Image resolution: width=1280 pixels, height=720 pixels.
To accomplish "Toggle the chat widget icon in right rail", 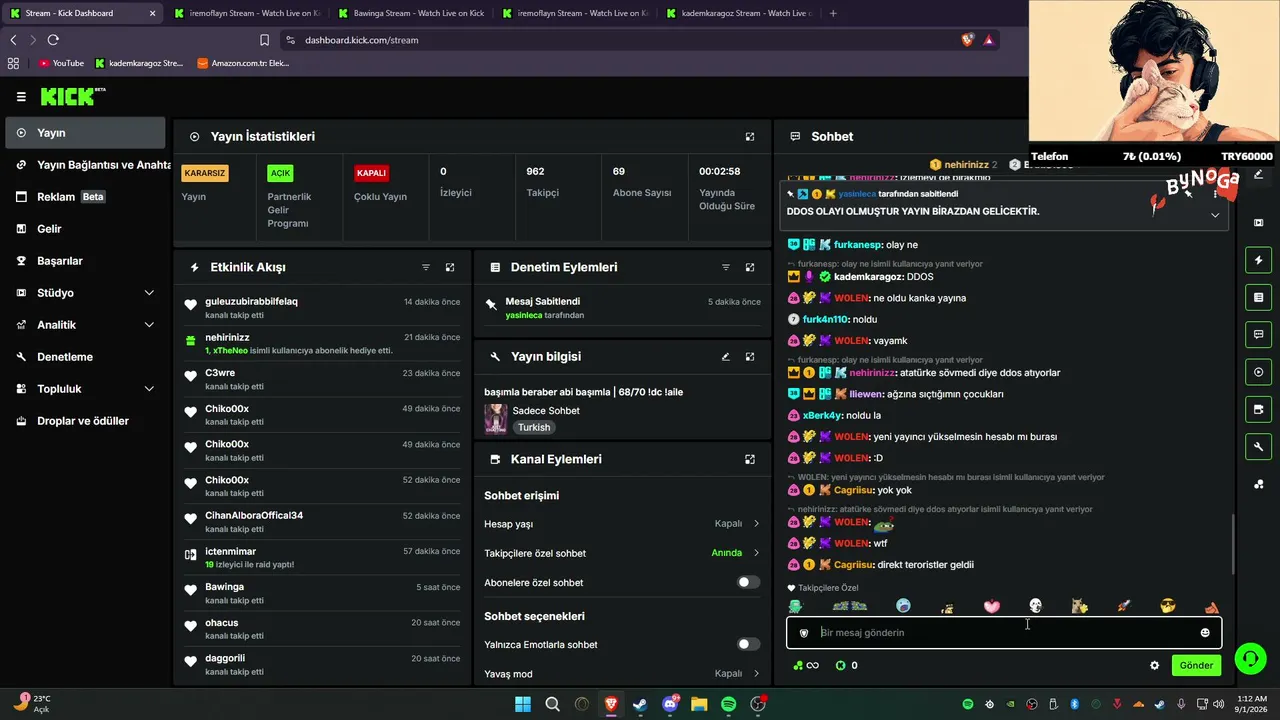I will (1258, 334).
